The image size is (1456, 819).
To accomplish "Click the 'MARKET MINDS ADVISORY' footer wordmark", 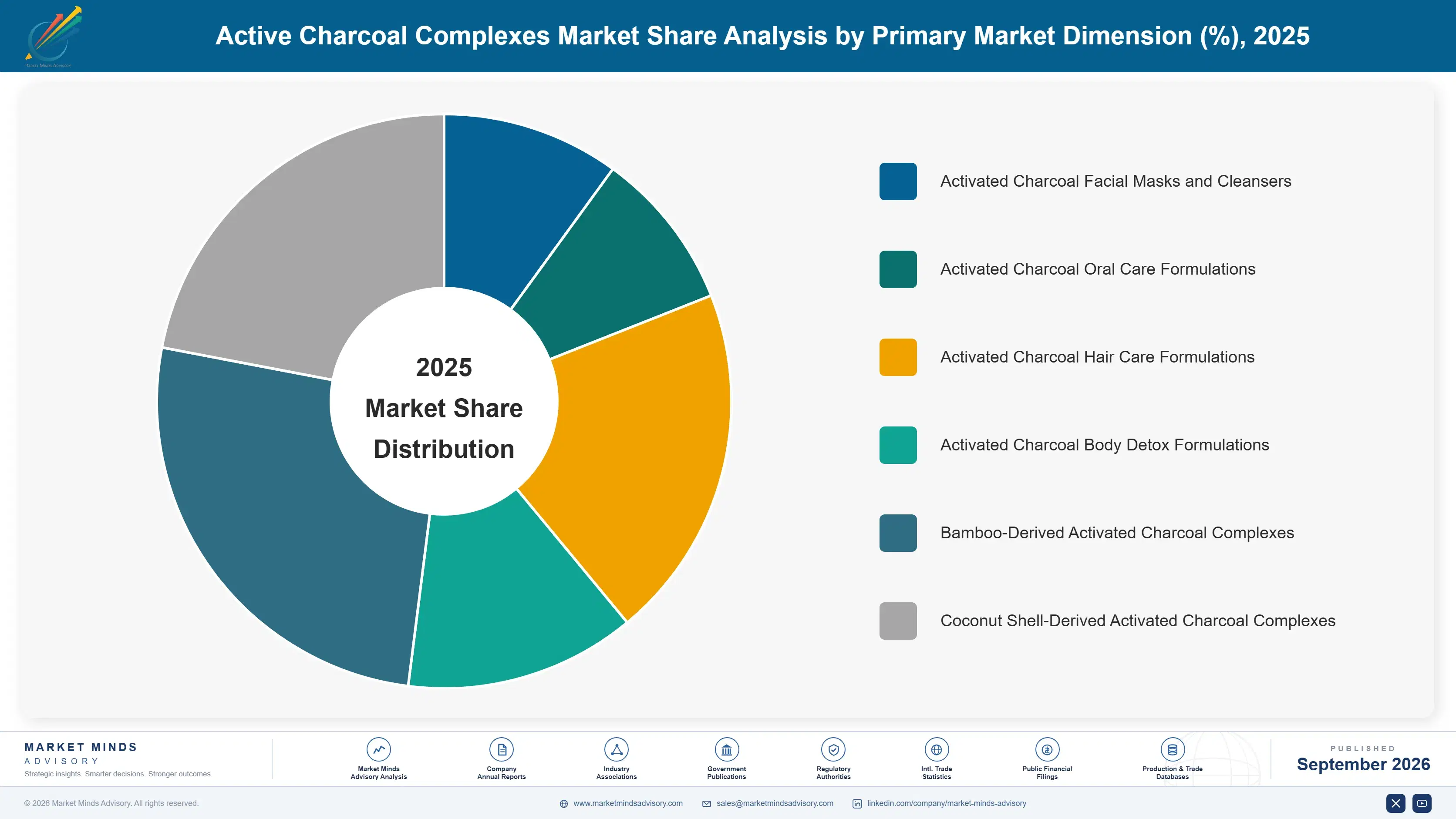I will point(81,753).
